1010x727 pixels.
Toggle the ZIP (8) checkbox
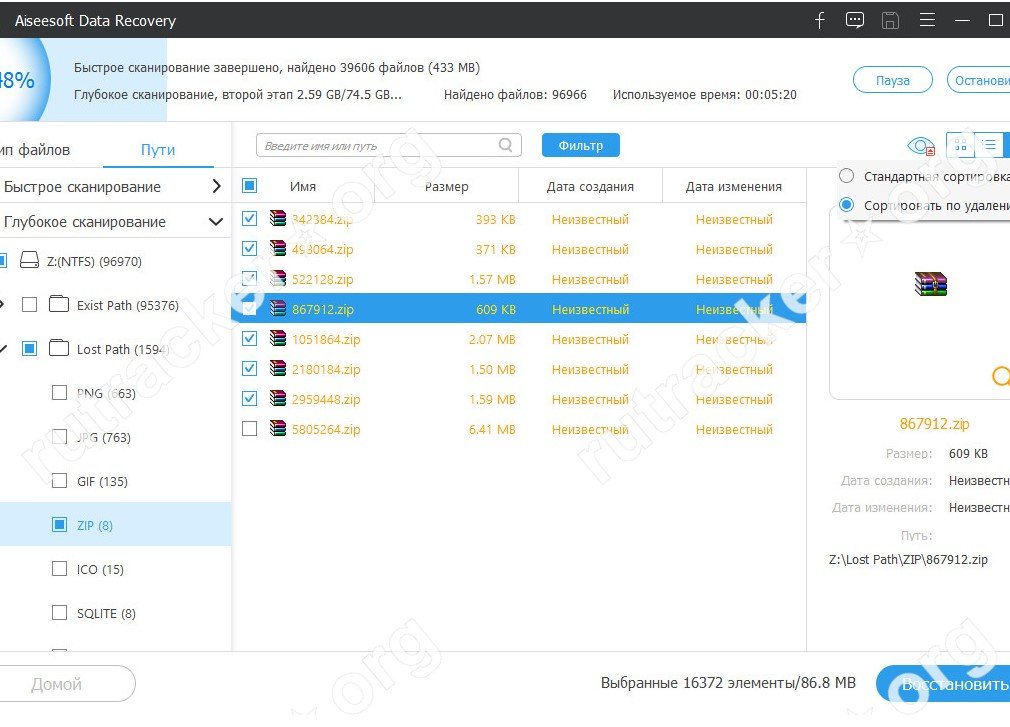pos(59,525)
